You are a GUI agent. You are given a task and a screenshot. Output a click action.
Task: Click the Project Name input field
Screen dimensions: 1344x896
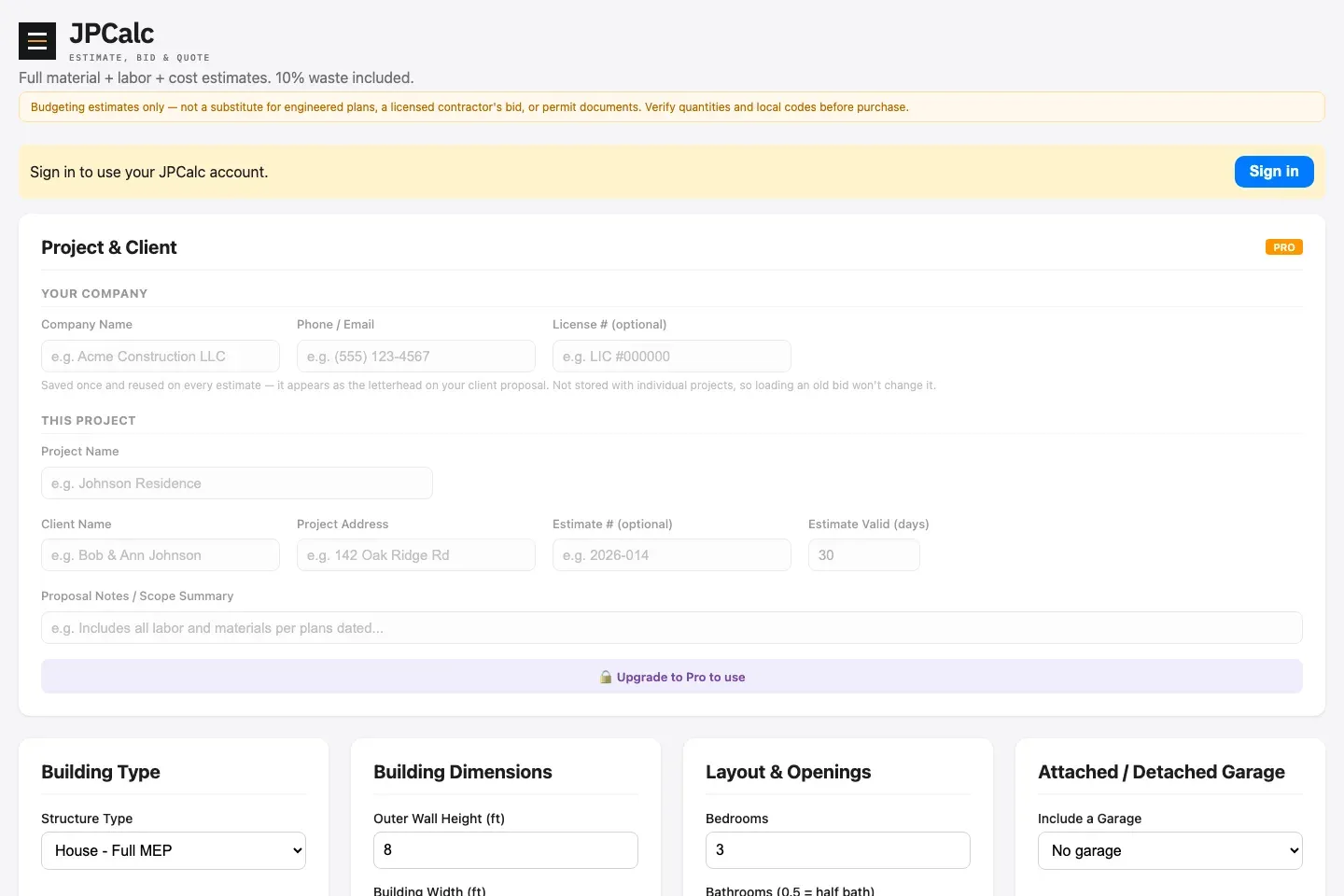tap(237, 483)
